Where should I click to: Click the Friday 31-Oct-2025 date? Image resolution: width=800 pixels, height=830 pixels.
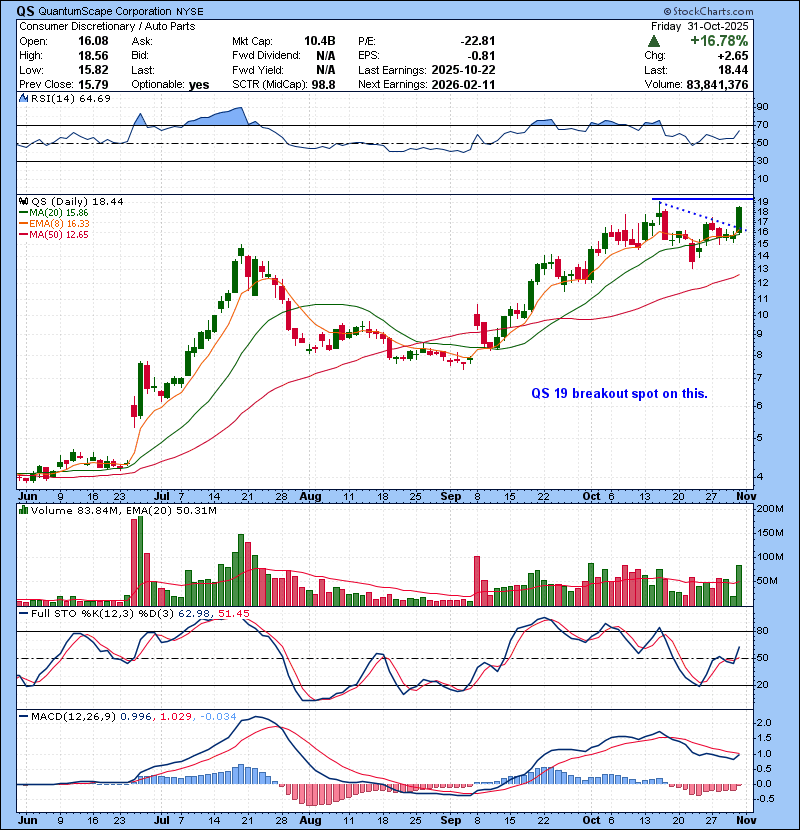[700, 26]
